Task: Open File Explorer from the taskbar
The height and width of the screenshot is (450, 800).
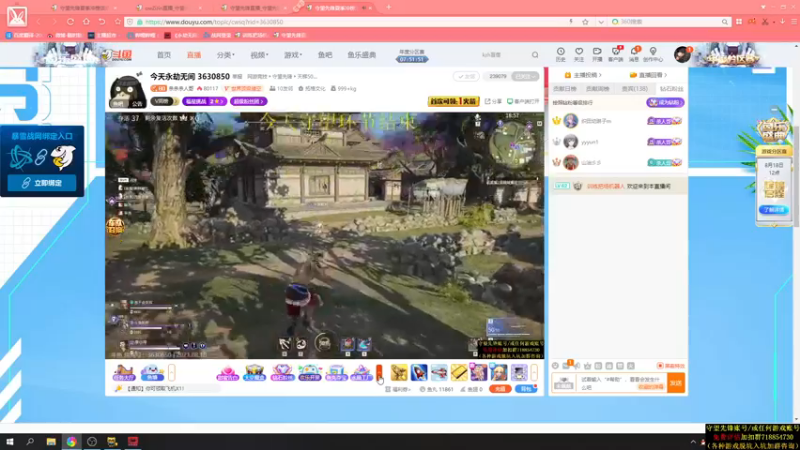Action: [51, 442]
